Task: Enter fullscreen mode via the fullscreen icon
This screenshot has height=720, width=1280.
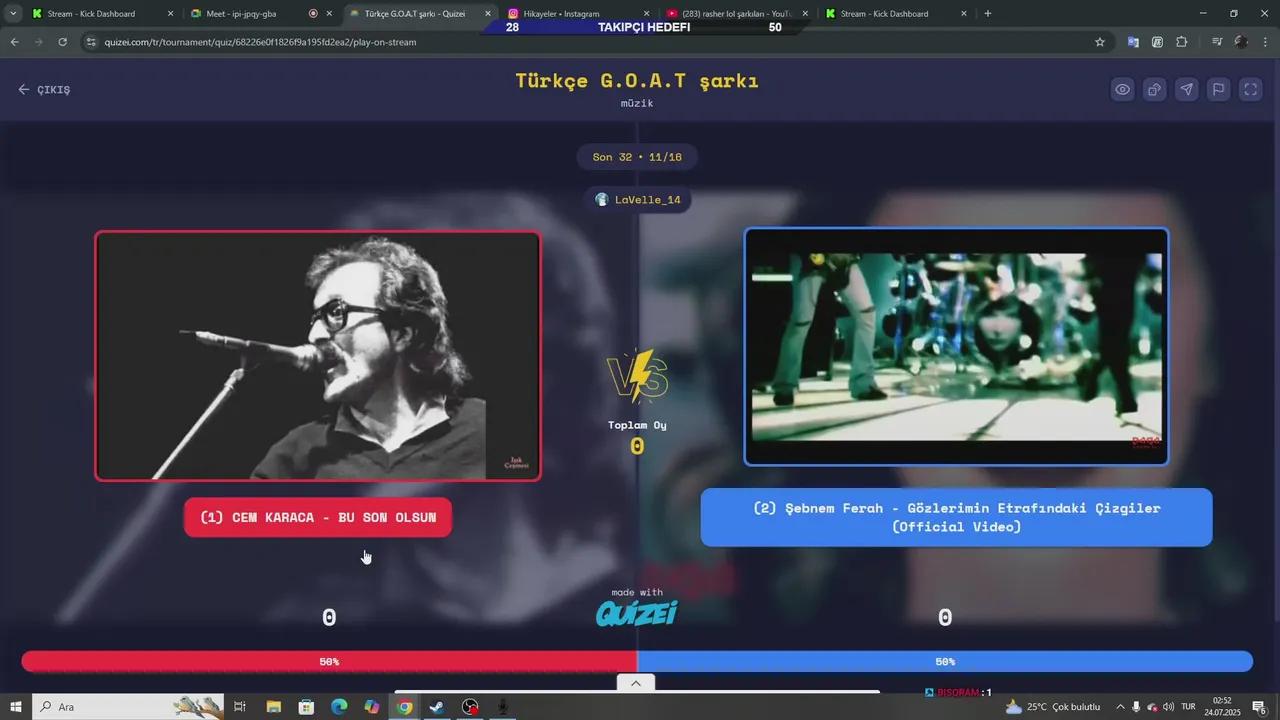Action: click(x=1250, y=89)
